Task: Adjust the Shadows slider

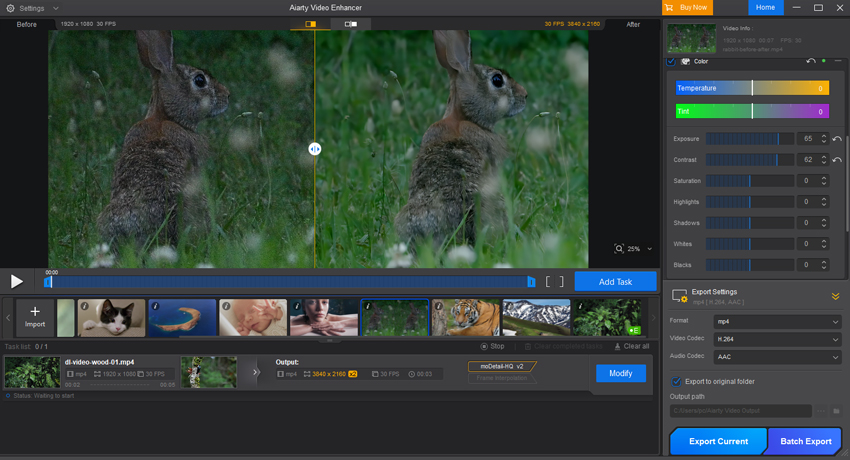Action: 750,223
